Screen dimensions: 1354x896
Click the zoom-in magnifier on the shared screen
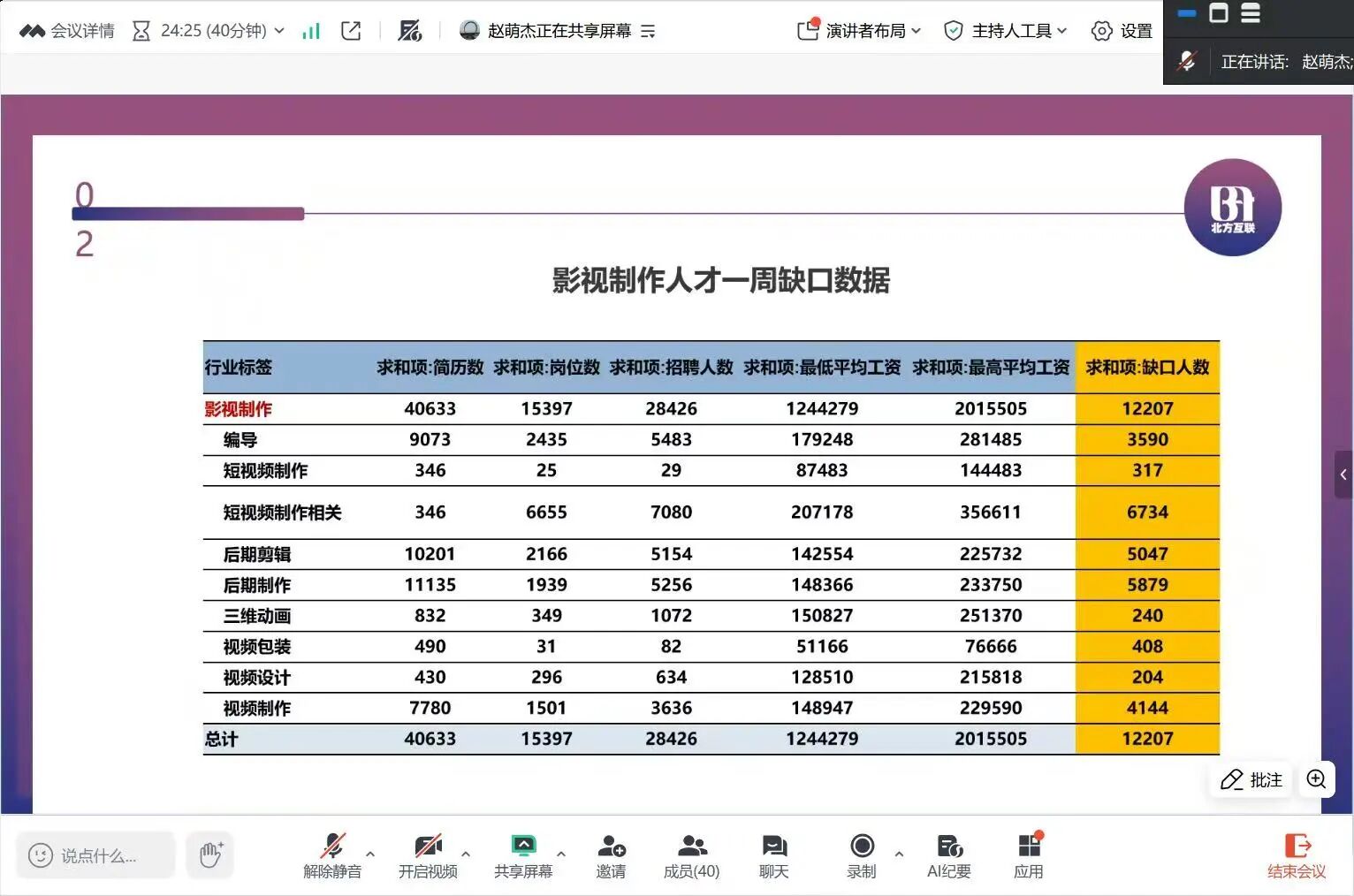pyautogui.click(x=1316, y=779)
